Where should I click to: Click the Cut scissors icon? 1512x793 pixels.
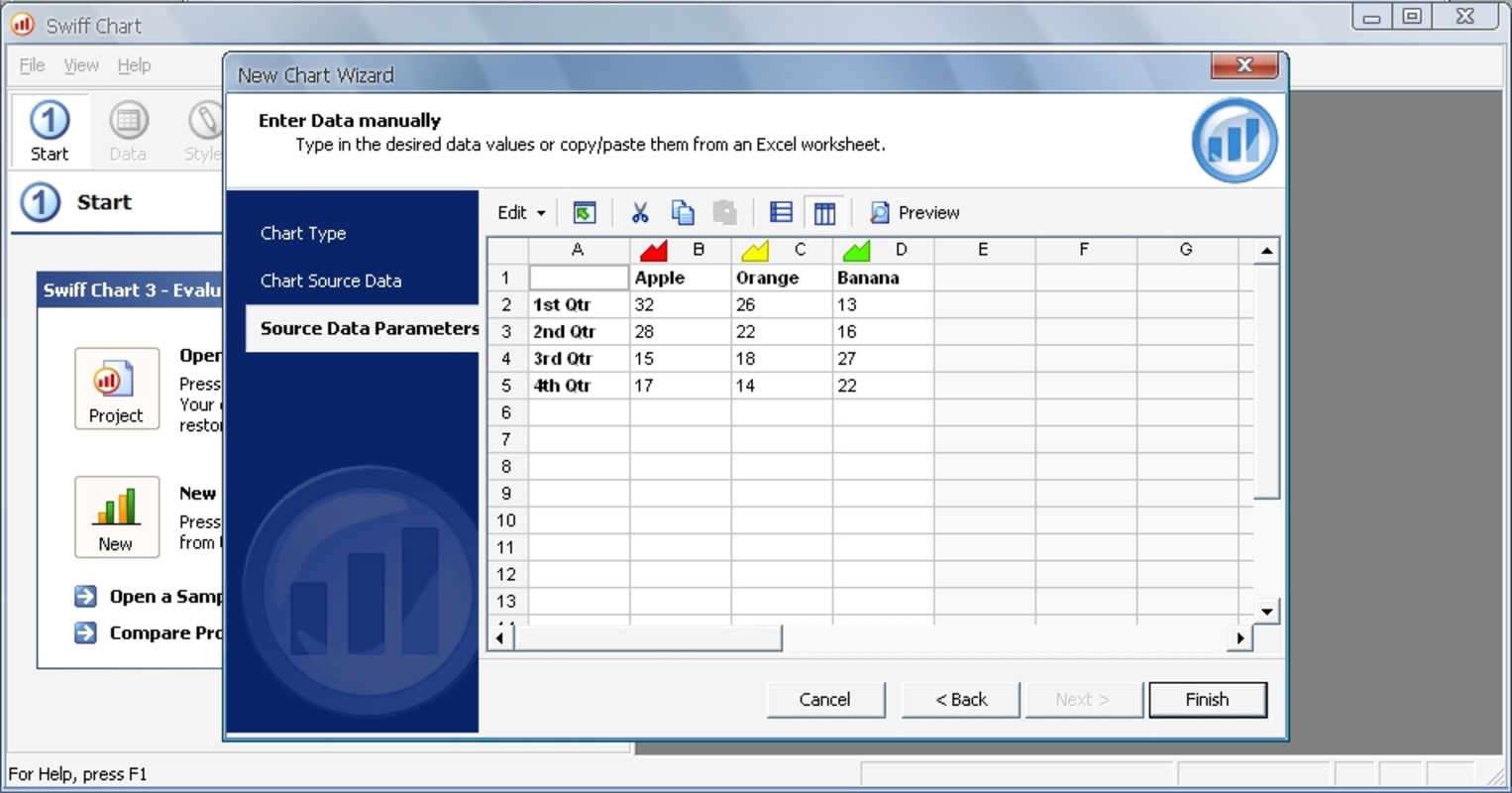pyautogui.click(x=640, y=212)
